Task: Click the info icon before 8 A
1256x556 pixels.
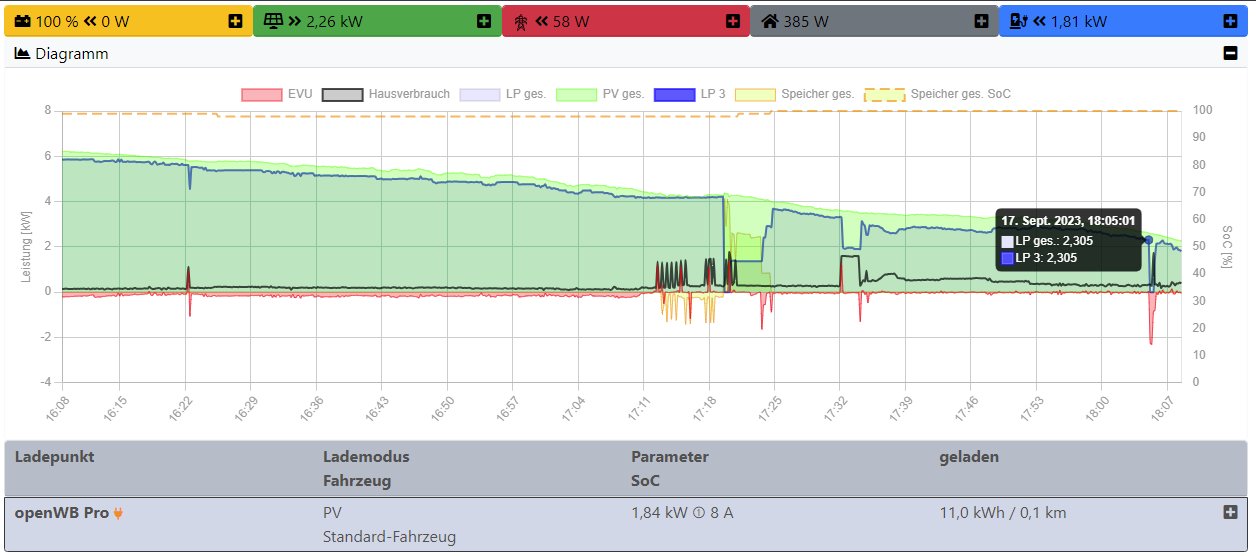Action: pos(699,513)
